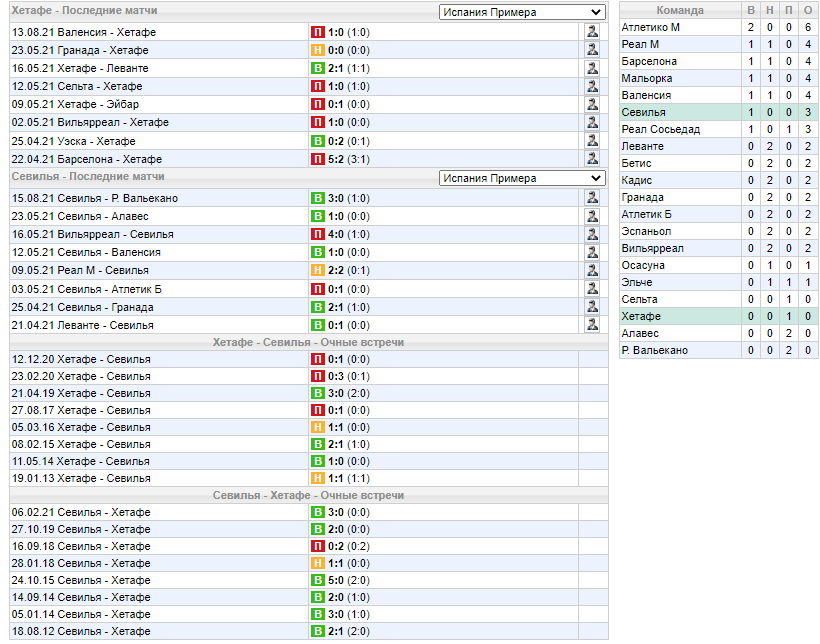
Task: Open Испания Примера dropdown for Севилья matches
Action: pyautogui.click(x=522, y=178)
